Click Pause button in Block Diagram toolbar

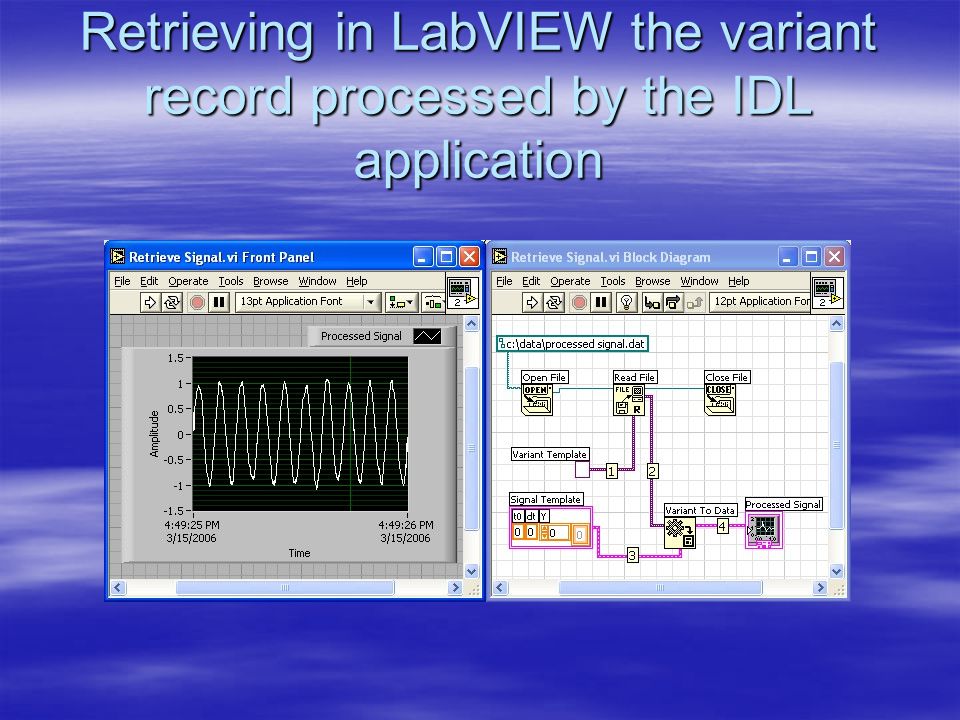pos(601,302)
